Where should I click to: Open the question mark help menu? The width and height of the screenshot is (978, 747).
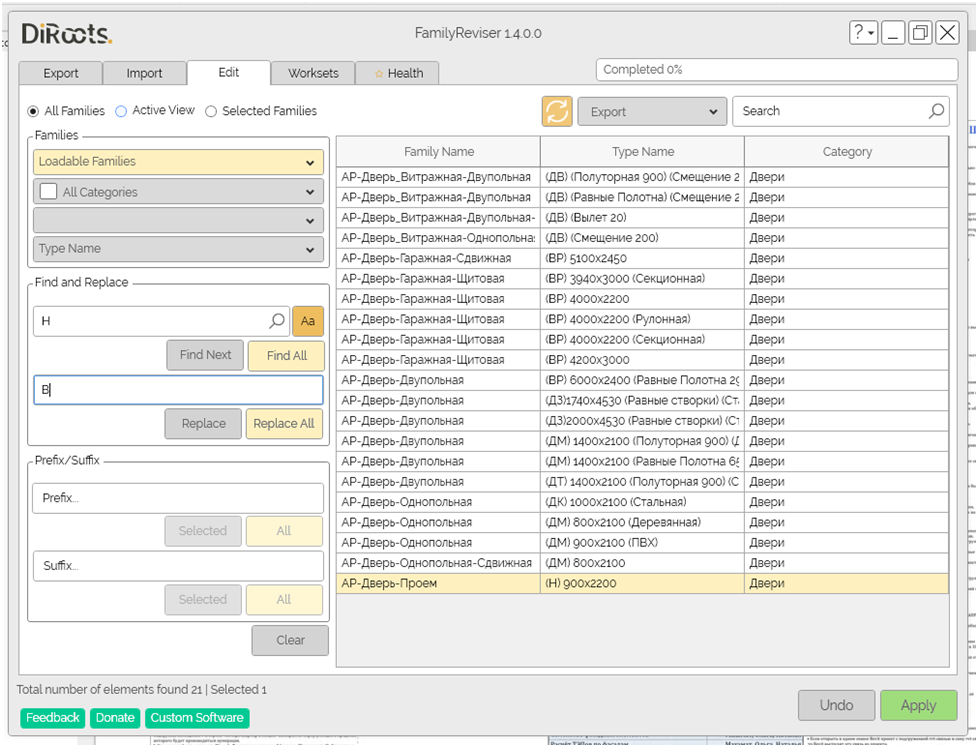[863, 33]
